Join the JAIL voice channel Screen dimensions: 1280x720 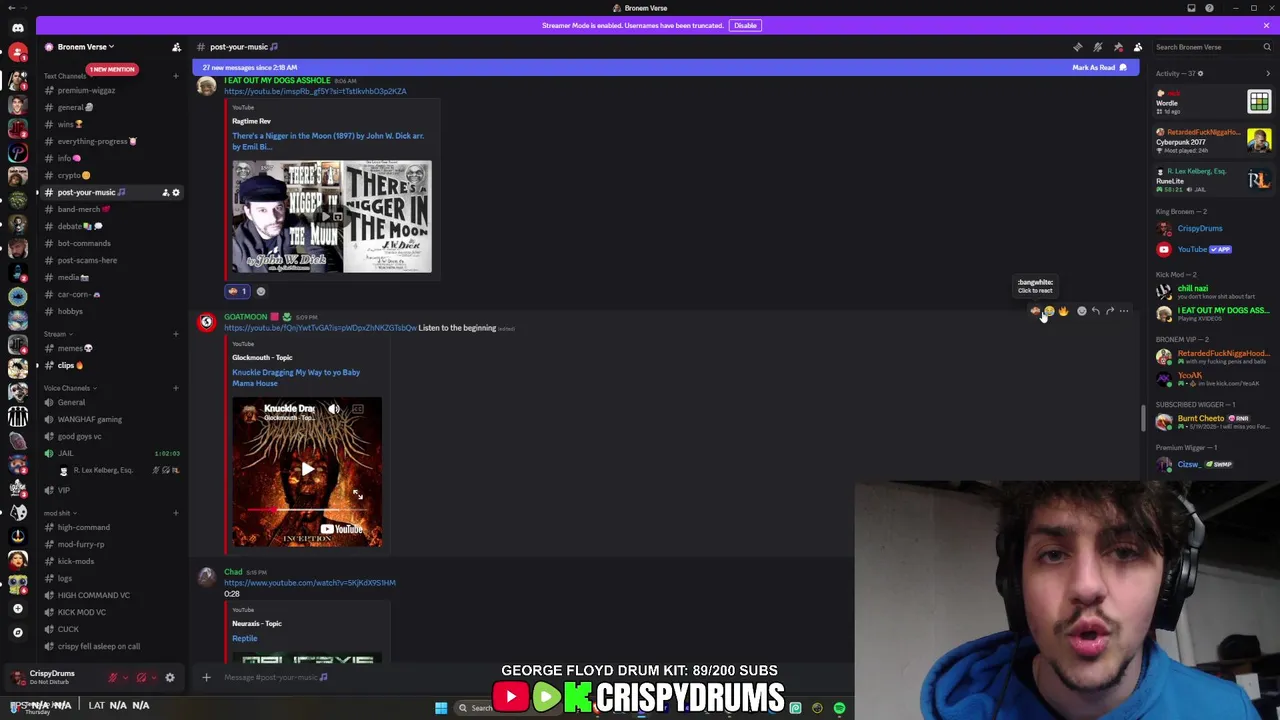tap(112, 453)
